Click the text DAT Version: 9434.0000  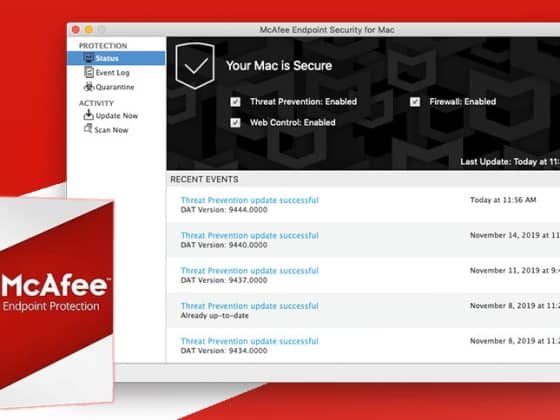224,351
